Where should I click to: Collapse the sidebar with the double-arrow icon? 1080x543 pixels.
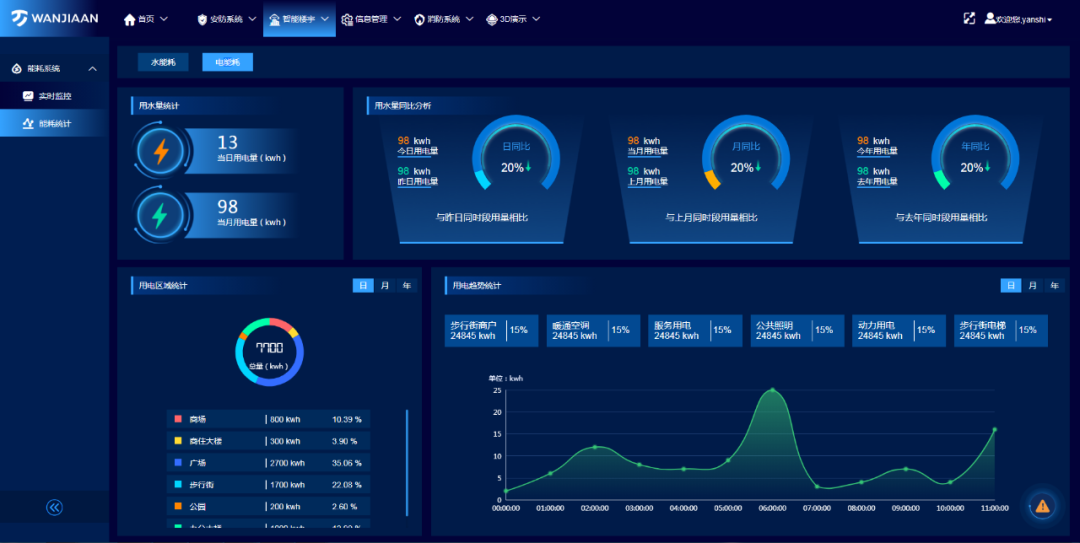(x=54, y=507)
